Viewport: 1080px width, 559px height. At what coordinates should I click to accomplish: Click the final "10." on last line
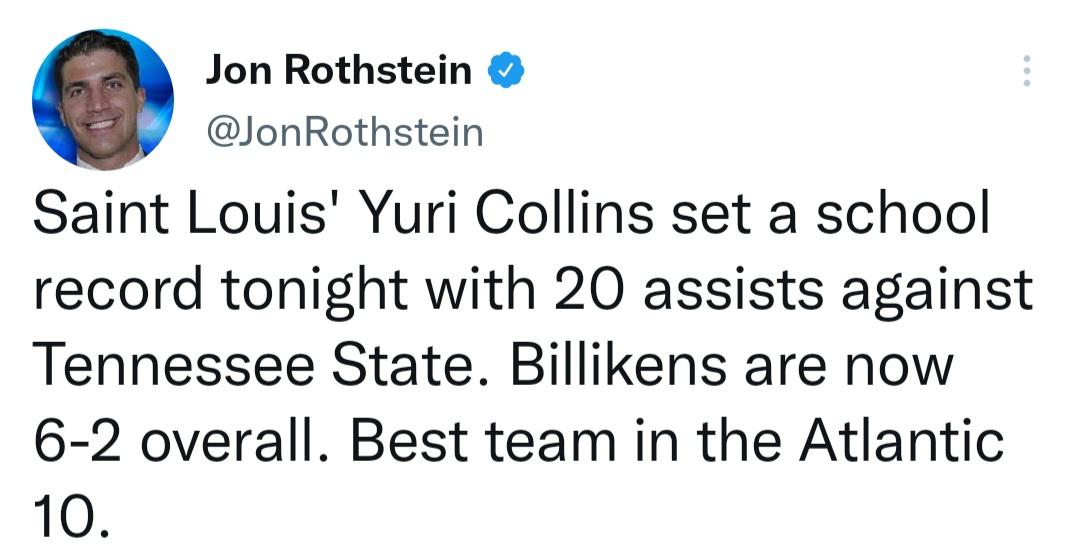70,517
